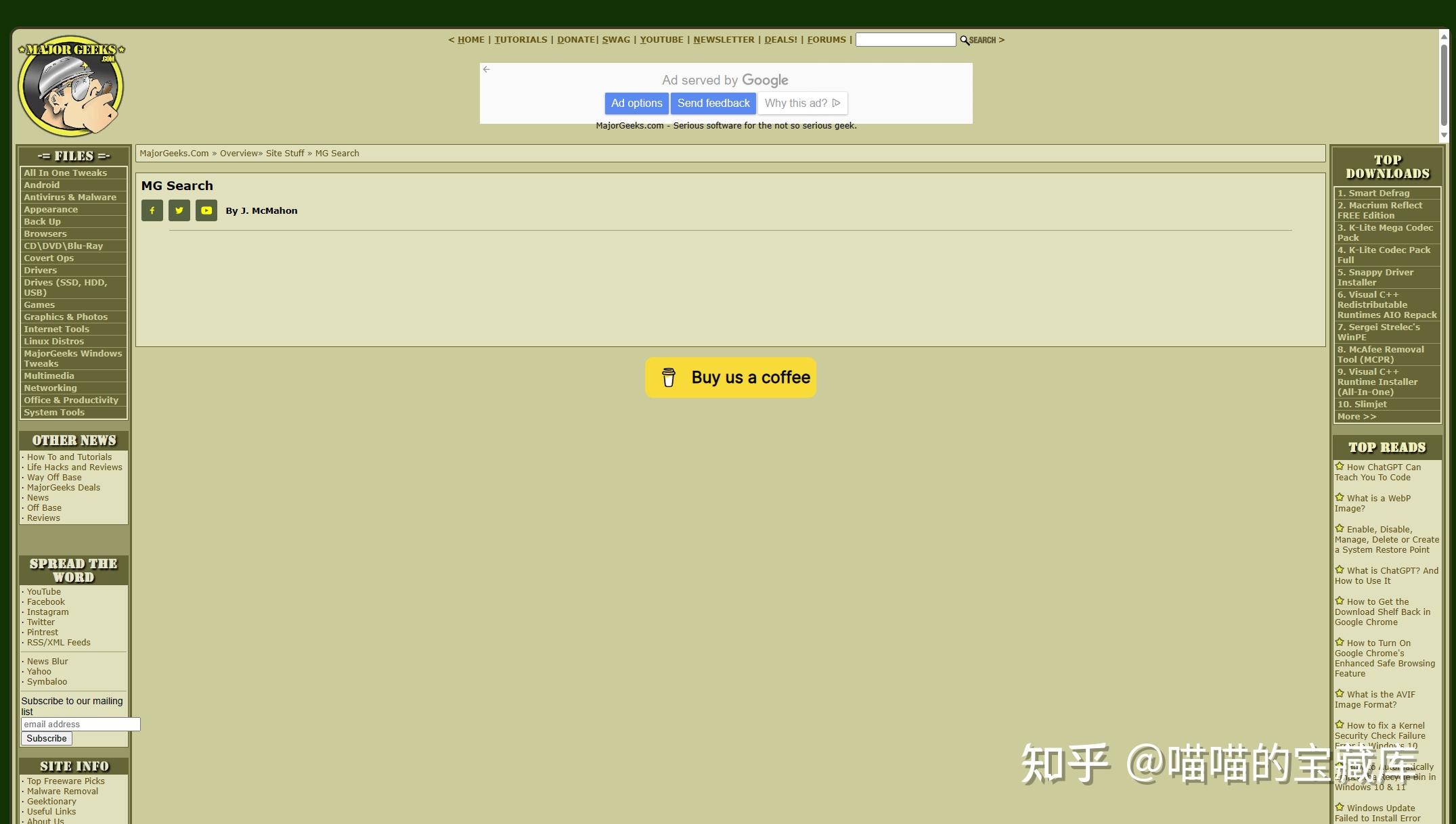Screen dimensions: 1456x824
Task: Click the 'Send feedback' button
Action: 713,103
